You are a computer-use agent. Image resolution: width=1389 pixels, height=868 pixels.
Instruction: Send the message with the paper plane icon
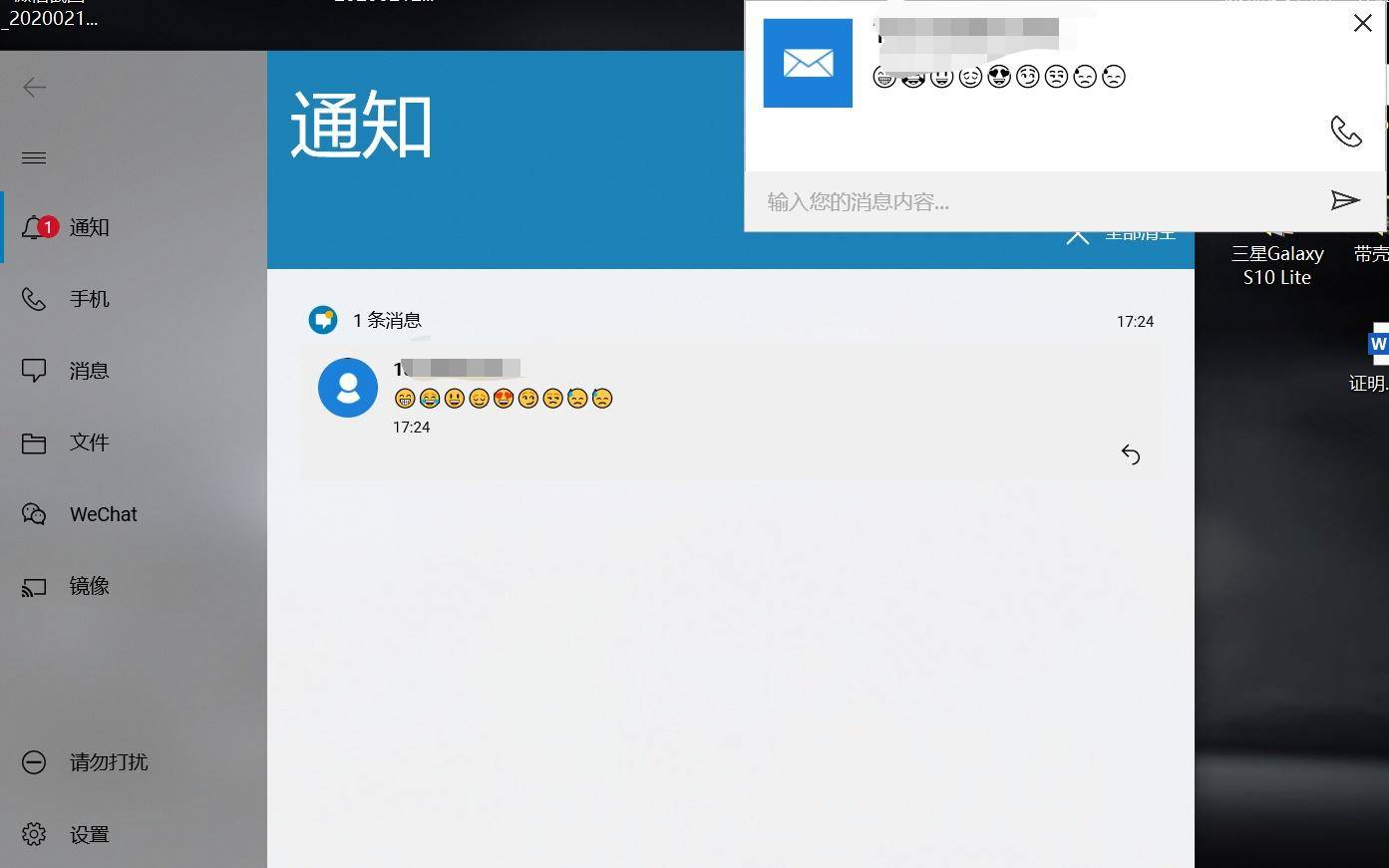pos(1345,200)
